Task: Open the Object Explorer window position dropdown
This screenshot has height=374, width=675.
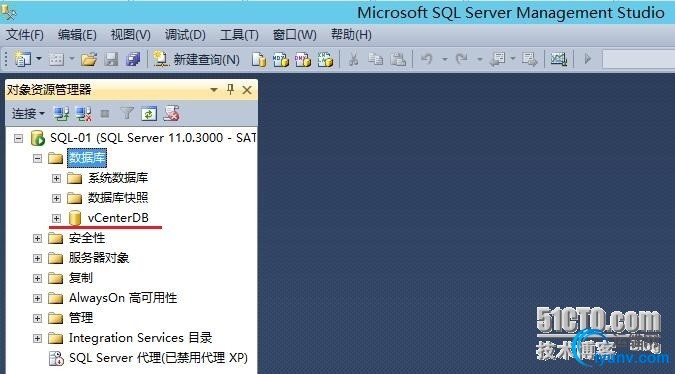Action: tap(214, 90)
